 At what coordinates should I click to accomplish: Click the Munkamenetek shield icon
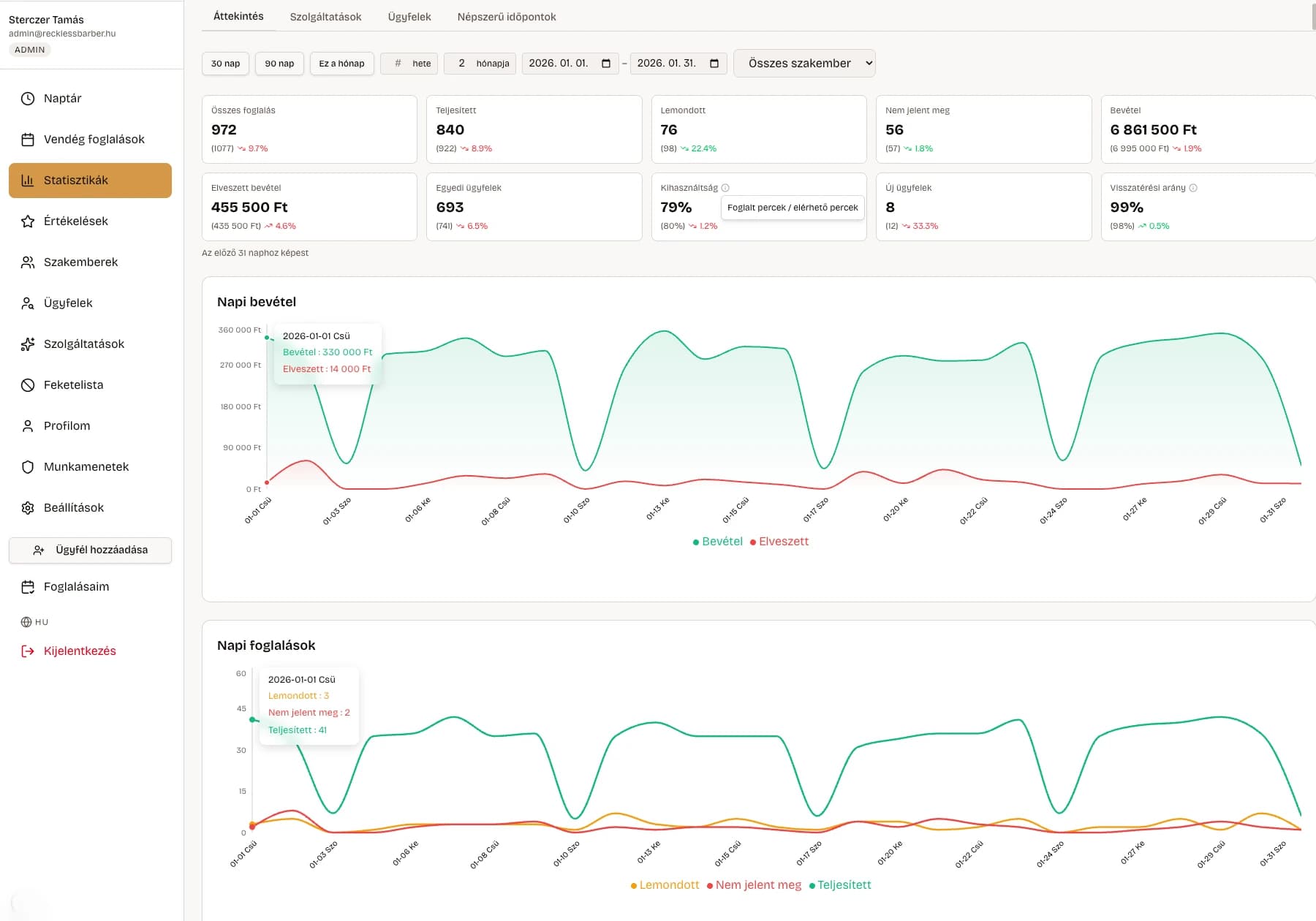[x=28, y=467]
